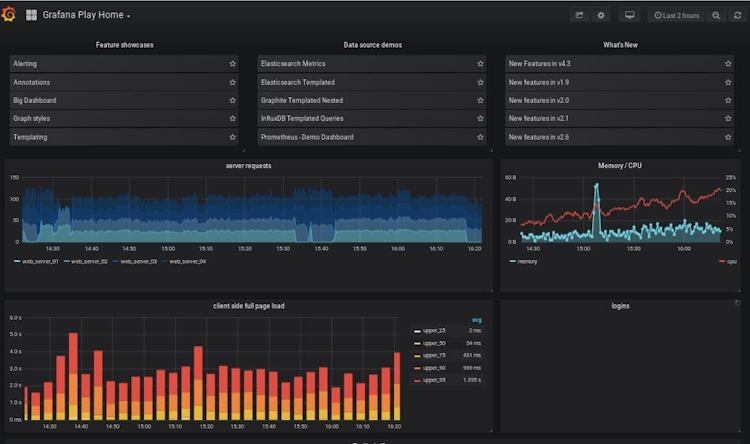Image resolution: width=750 pixels, height=444 pixels.
Task: Open client side full page load title menu
Action: pos(249,306)
